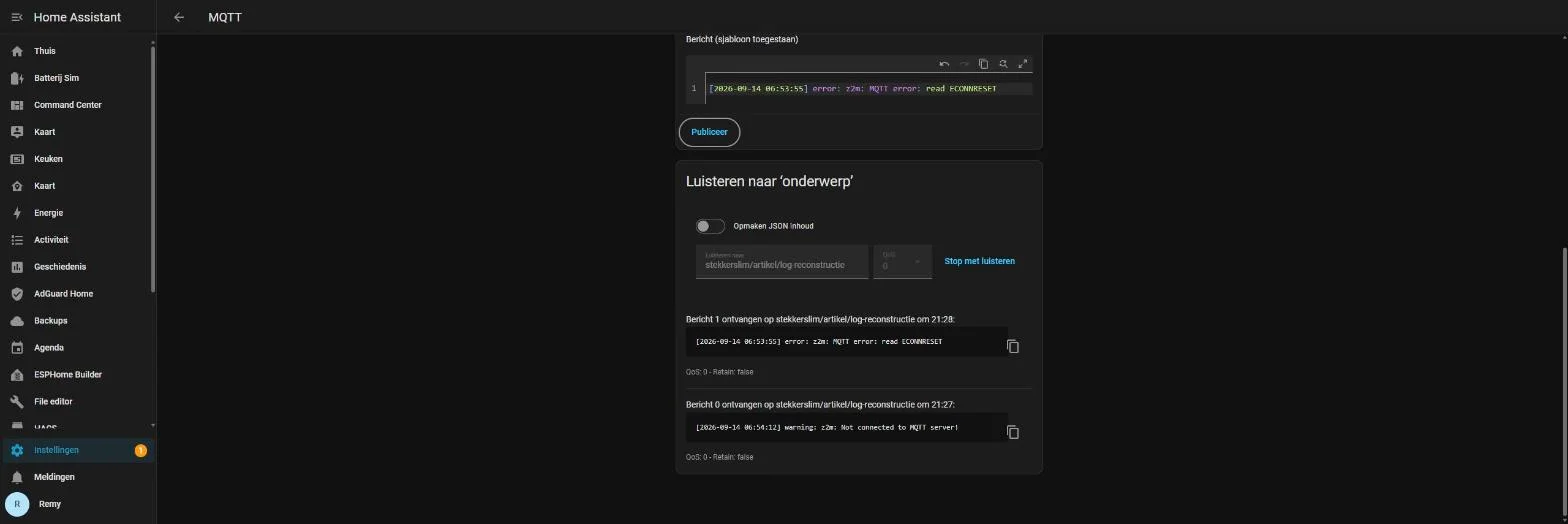Click the sidebar vertical scrollbar

pyautogui.click(x=153, y=167)
